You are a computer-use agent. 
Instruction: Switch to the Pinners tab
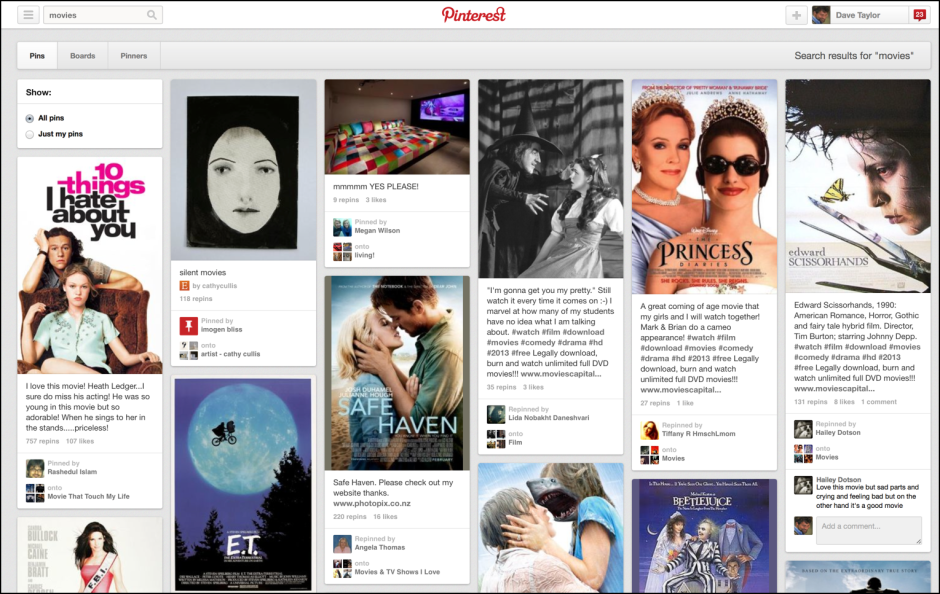pyautogui.click(x=133, y=55)
